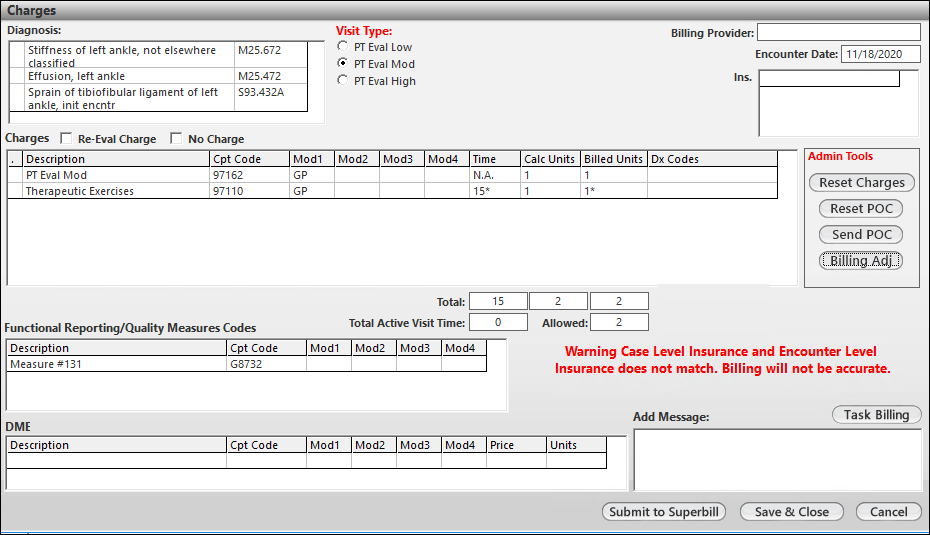Screen dimensions: 930x535
Task: Click the Total Active Visit Time field
Action: point(498,322)
